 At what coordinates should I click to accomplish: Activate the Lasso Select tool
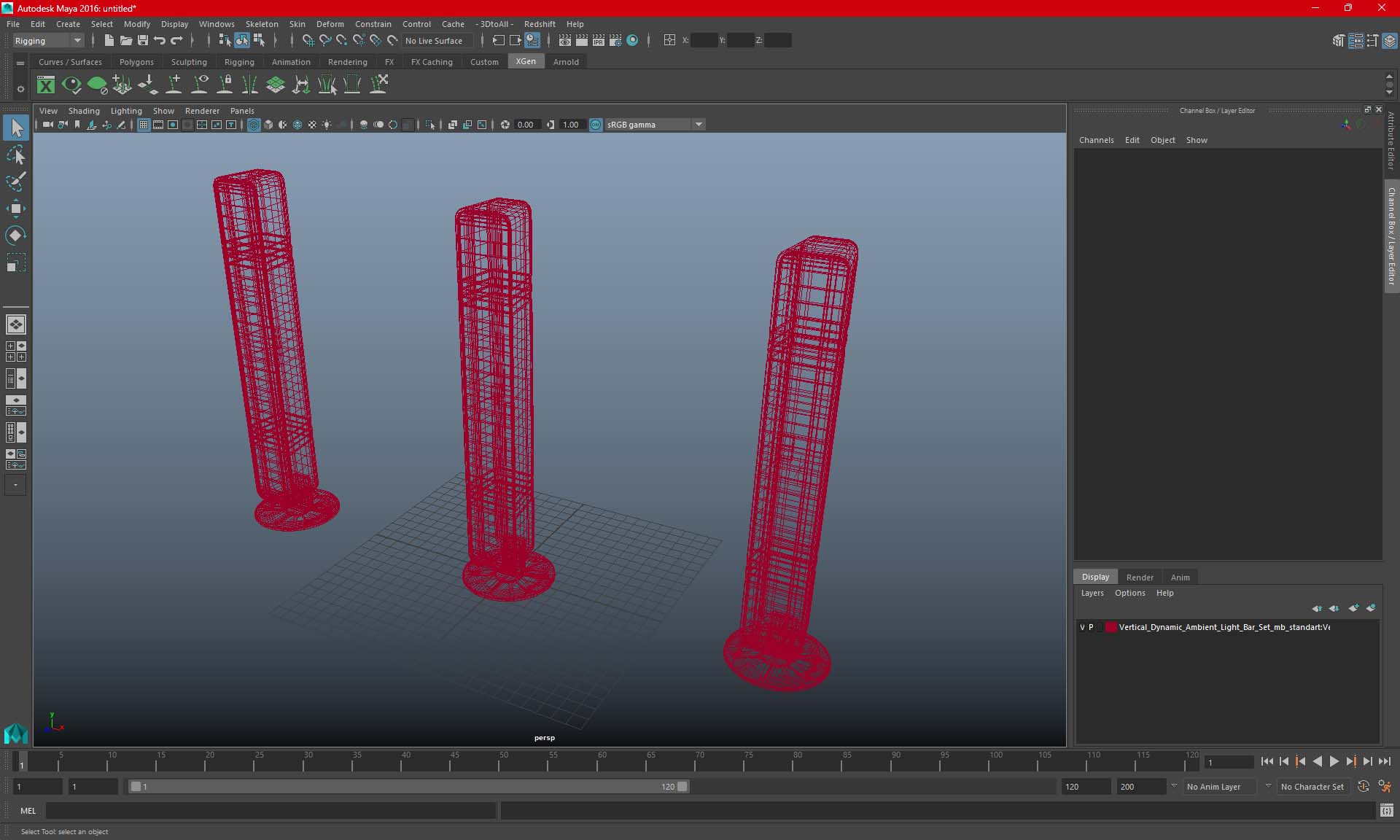click(x=16, y=155)
